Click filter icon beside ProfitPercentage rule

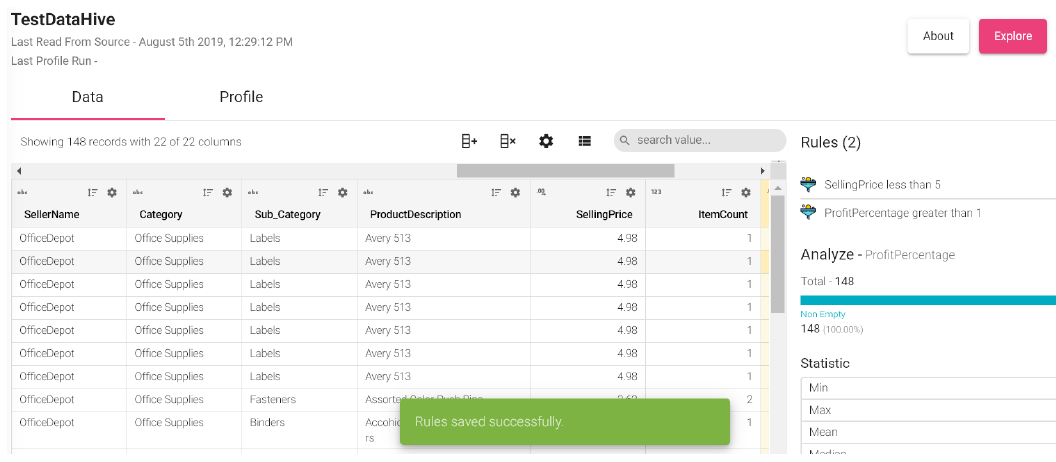click(x=809, y=212)
